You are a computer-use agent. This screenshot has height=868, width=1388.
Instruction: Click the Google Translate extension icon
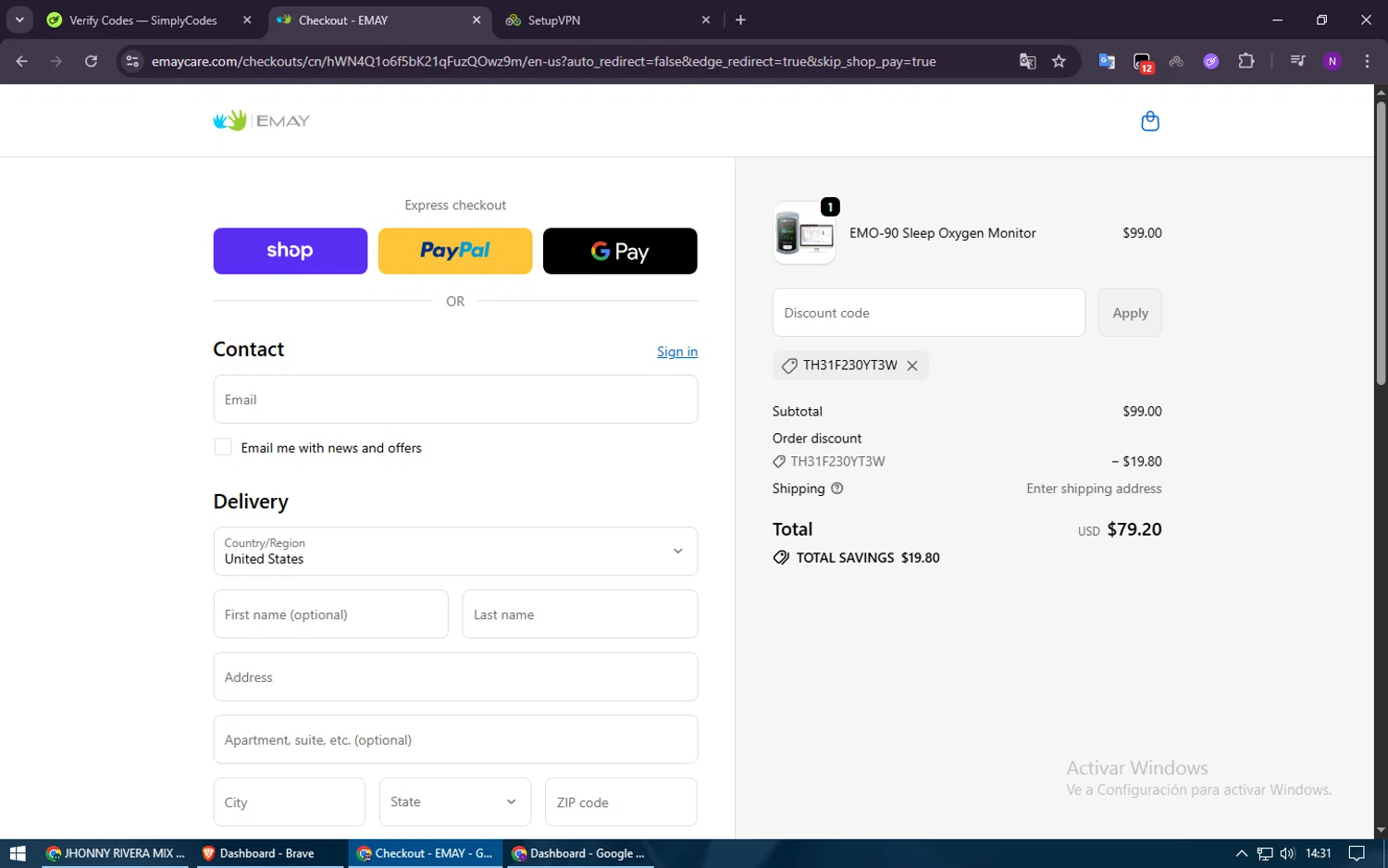click(1107, 61)
